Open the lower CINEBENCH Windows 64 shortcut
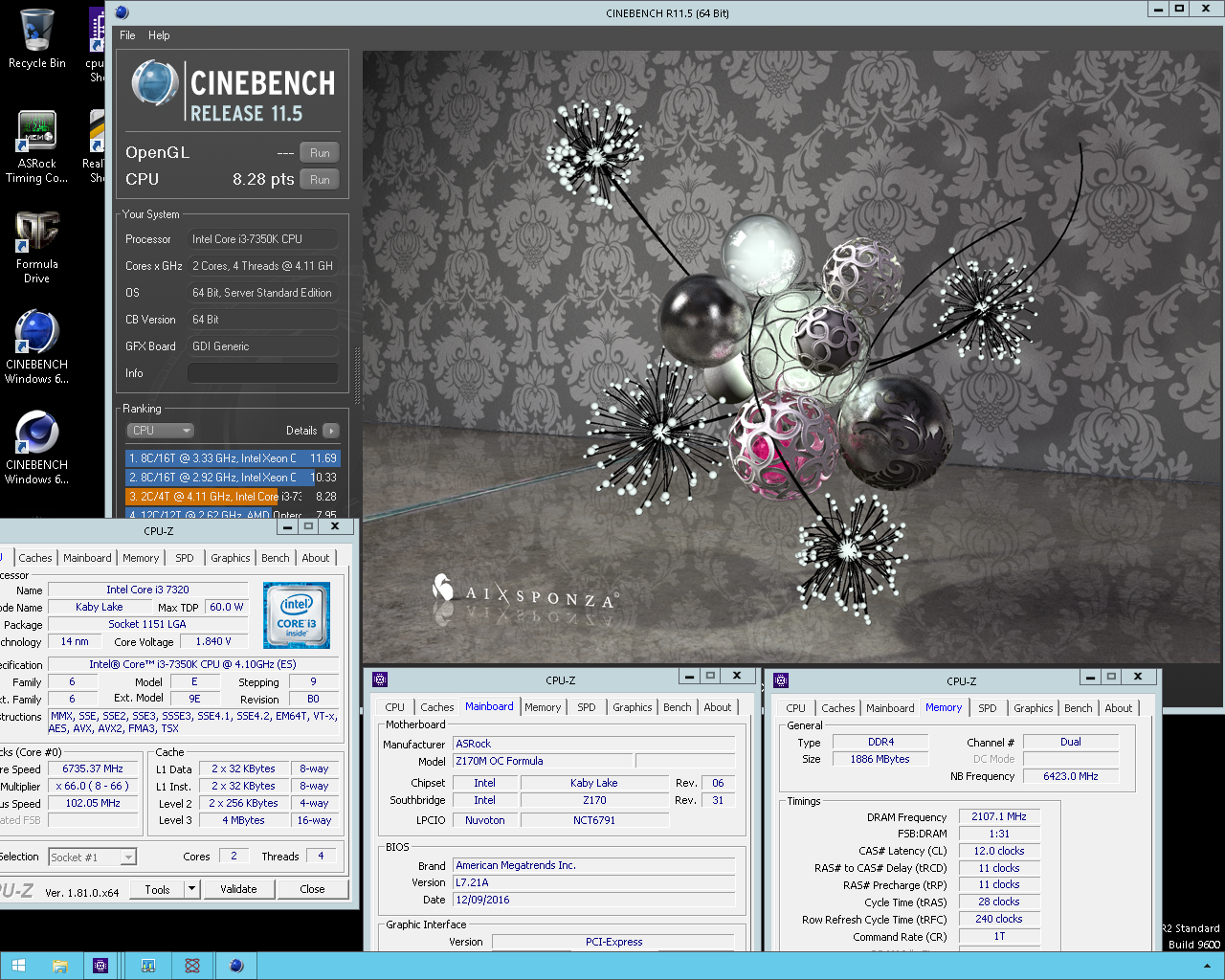 click(x=36, y=433)
